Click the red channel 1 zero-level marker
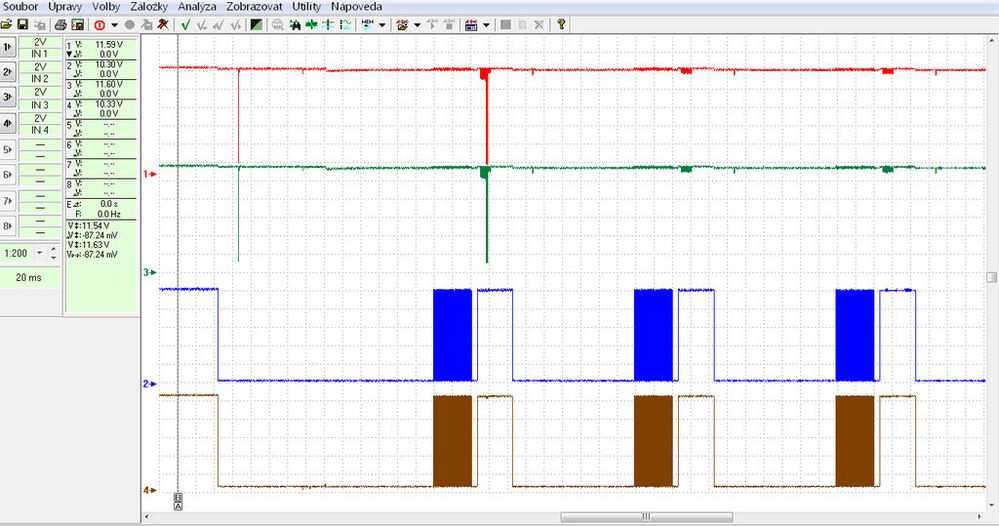 150,174
